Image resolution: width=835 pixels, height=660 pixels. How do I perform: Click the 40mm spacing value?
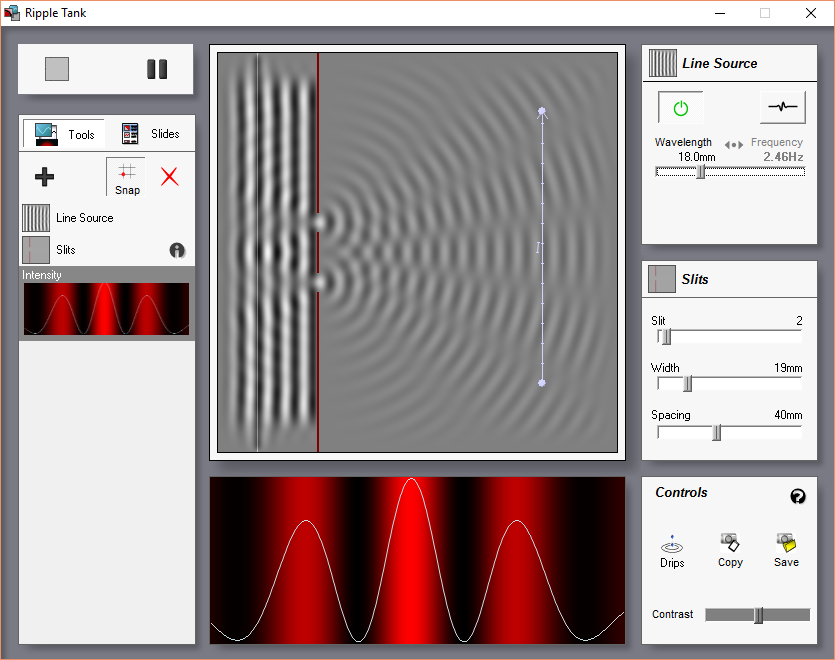click(x=788, y=415)
